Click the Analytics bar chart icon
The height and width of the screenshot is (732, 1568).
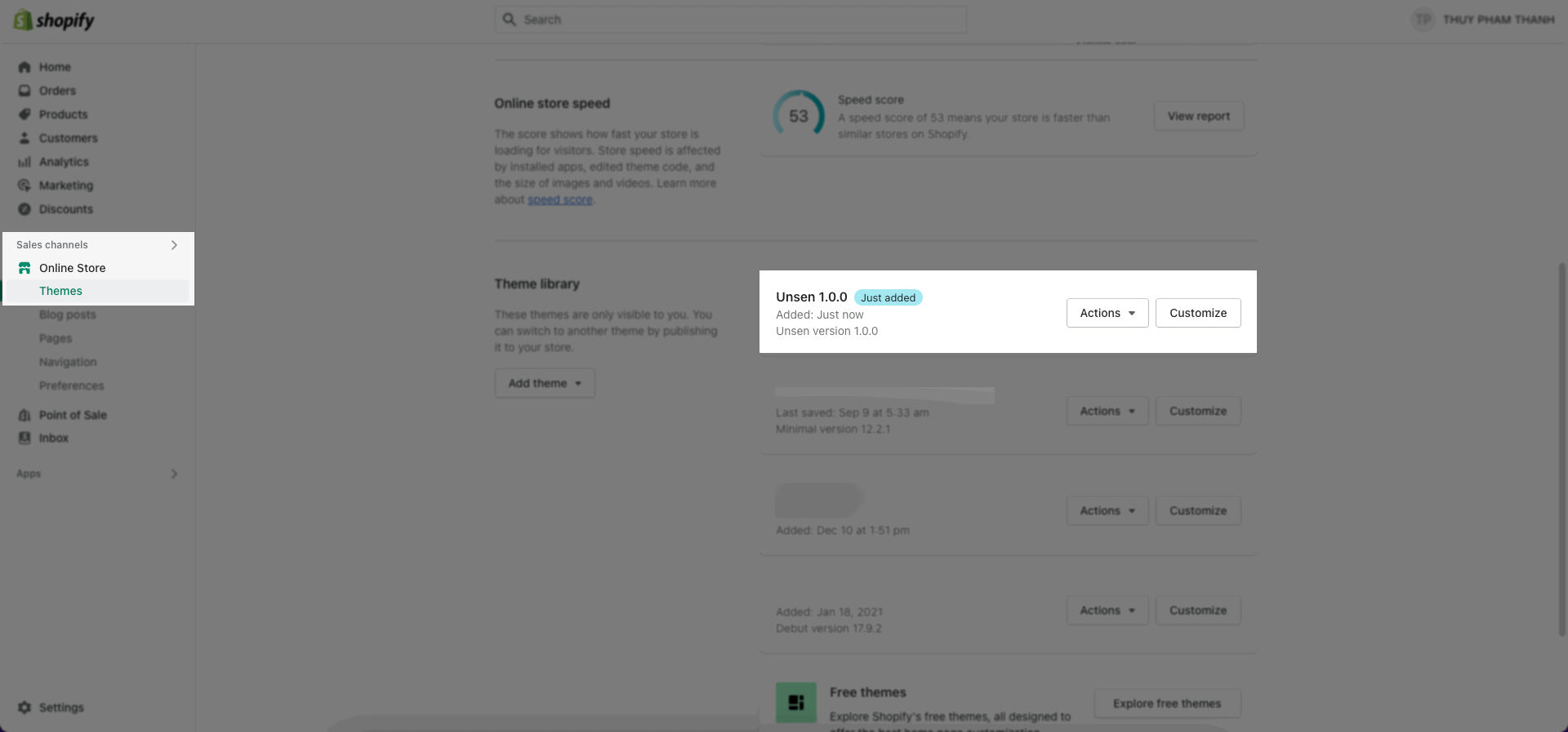pos(24,162)
